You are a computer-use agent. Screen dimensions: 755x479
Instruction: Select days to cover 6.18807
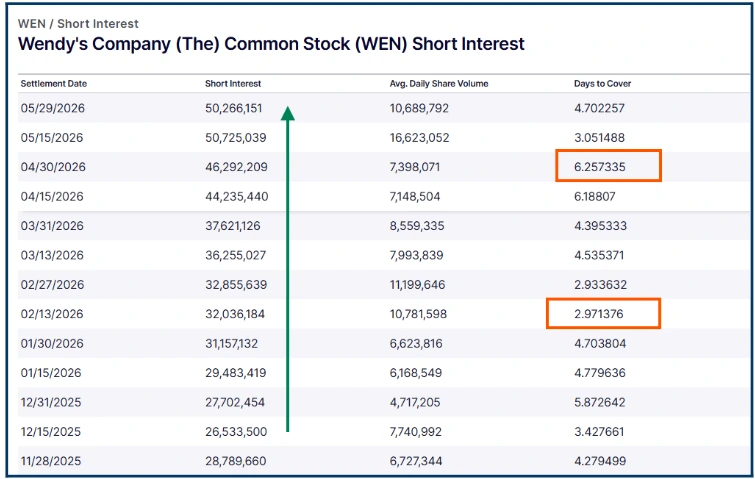594,196
